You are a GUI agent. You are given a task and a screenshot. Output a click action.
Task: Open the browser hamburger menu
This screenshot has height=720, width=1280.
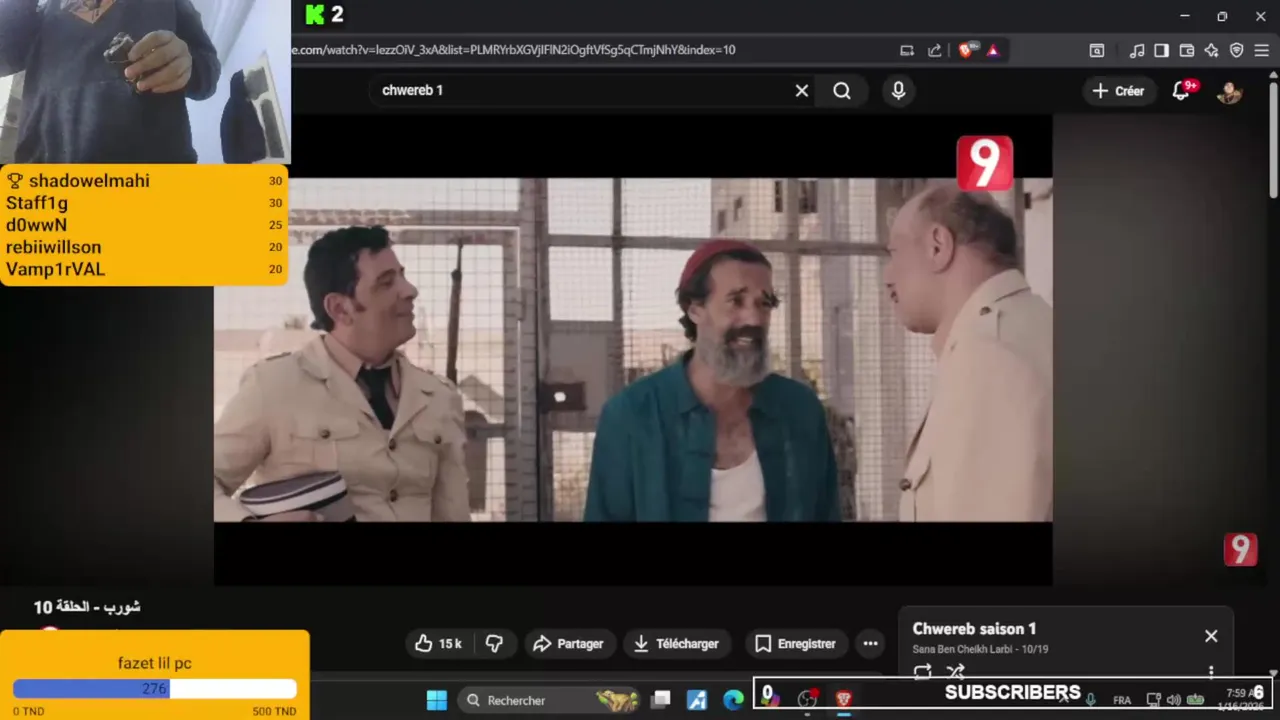tap(1261, 50)
